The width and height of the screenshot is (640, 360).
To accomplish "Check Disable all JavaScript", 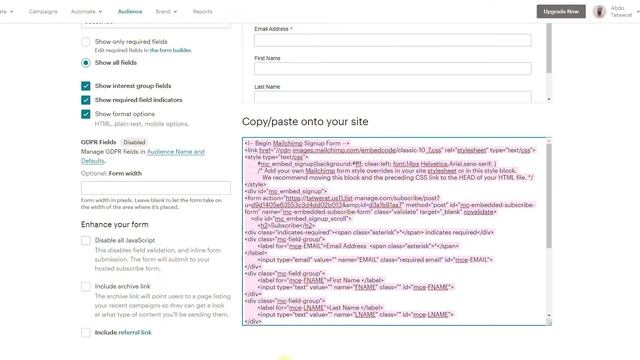I will pos(86,240).
